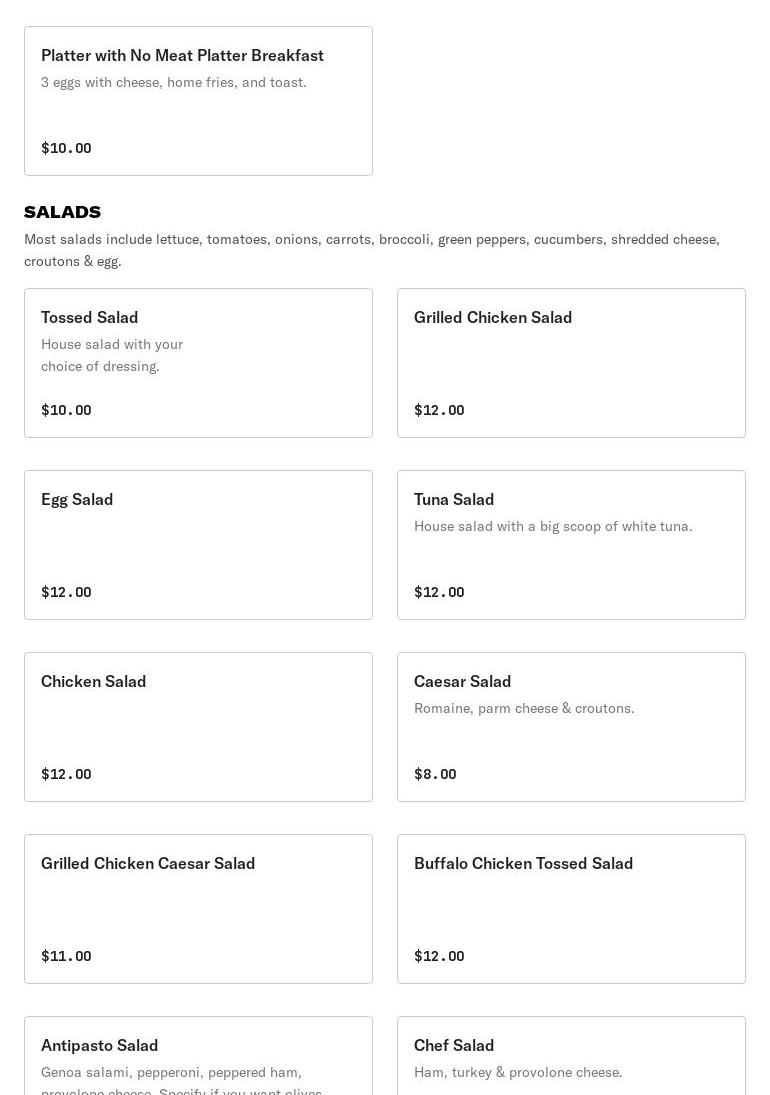
Task: Click the $8.00 price on Caesar Salad
Action: pos(435,774)
